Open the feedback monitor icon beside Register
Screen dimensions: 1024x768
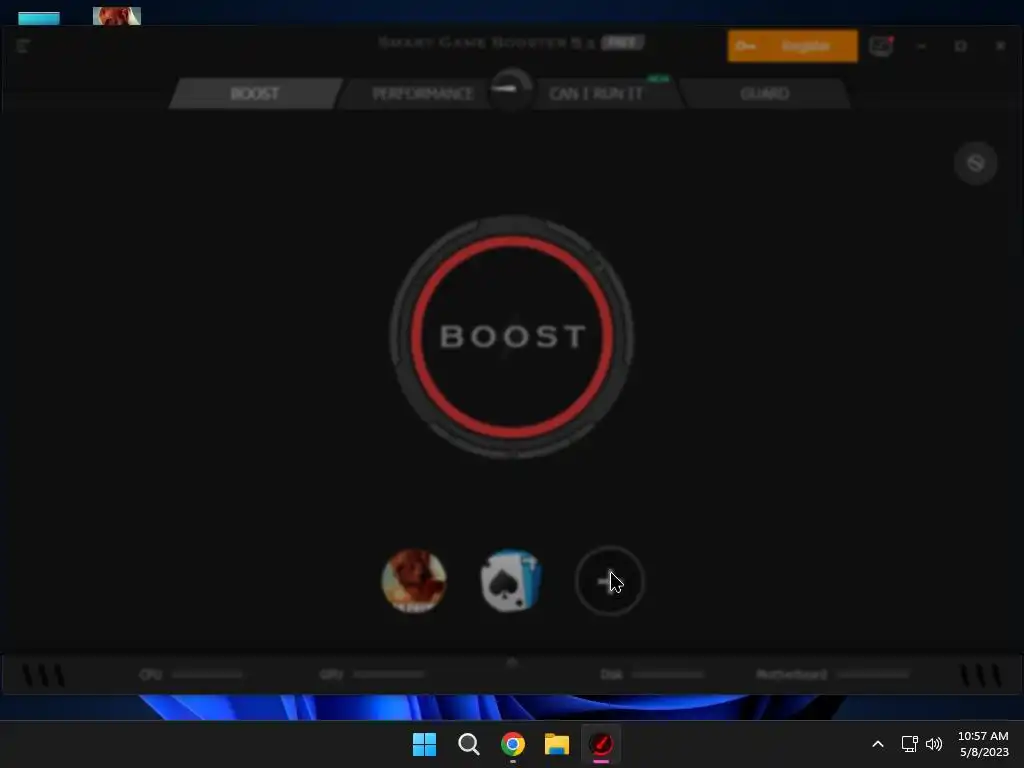[881, 46]
